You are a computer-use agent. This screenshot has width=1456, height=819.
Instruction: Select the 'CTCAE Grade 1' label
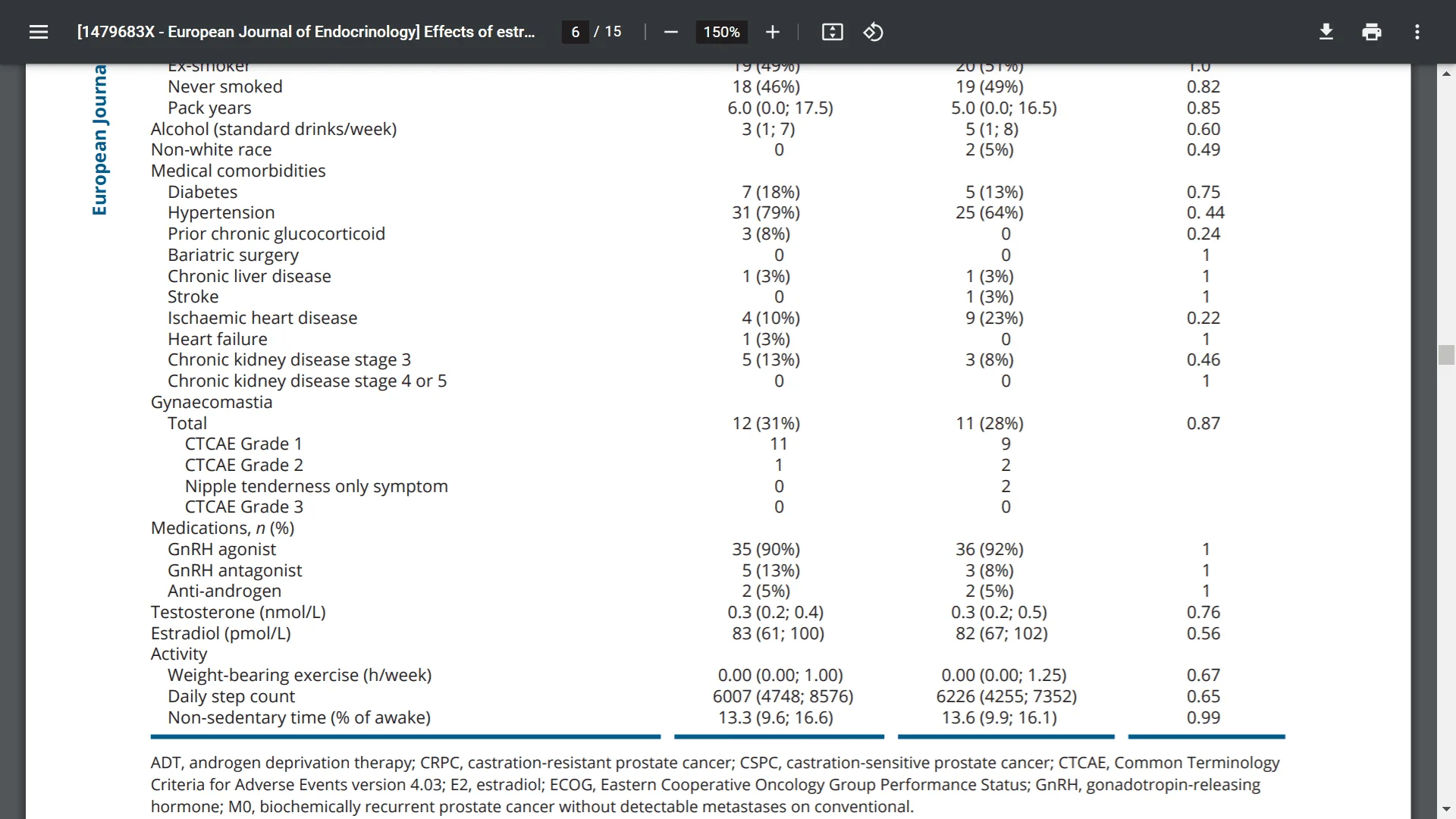click(x=243, y=444)
